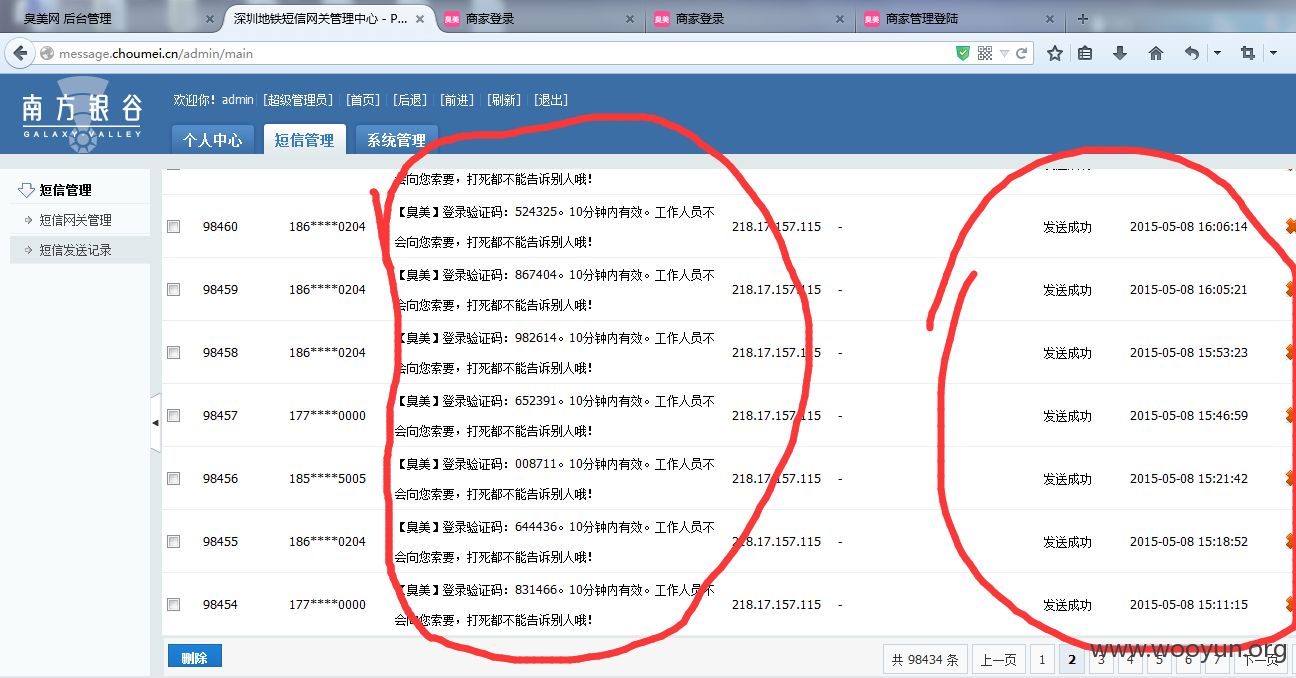The width and height of the screenshot is (1296, 678).
Task: Open address bar history dropdown arrow
Action: pos(1004,53)
